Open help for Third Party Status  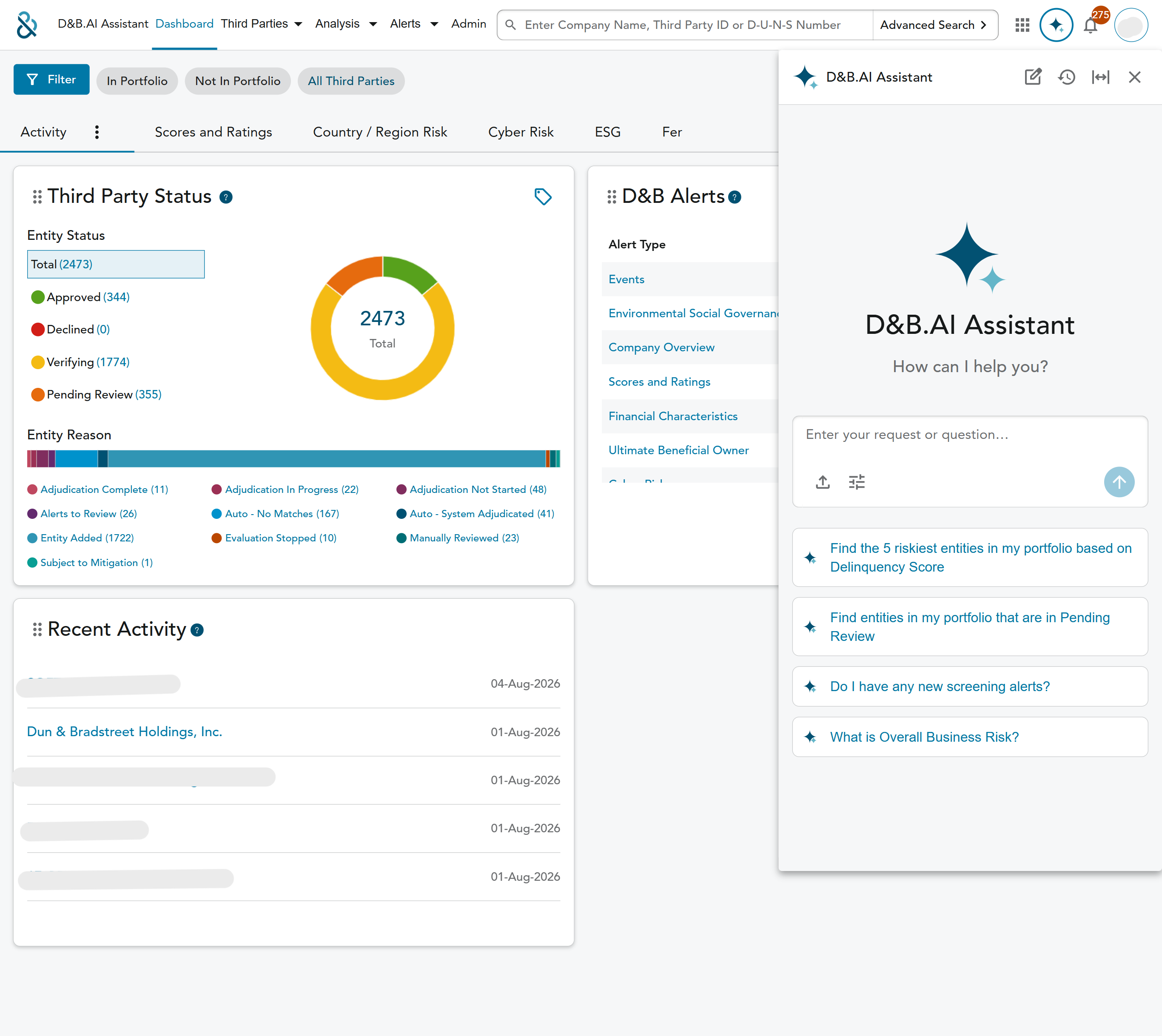click(226, 197)
